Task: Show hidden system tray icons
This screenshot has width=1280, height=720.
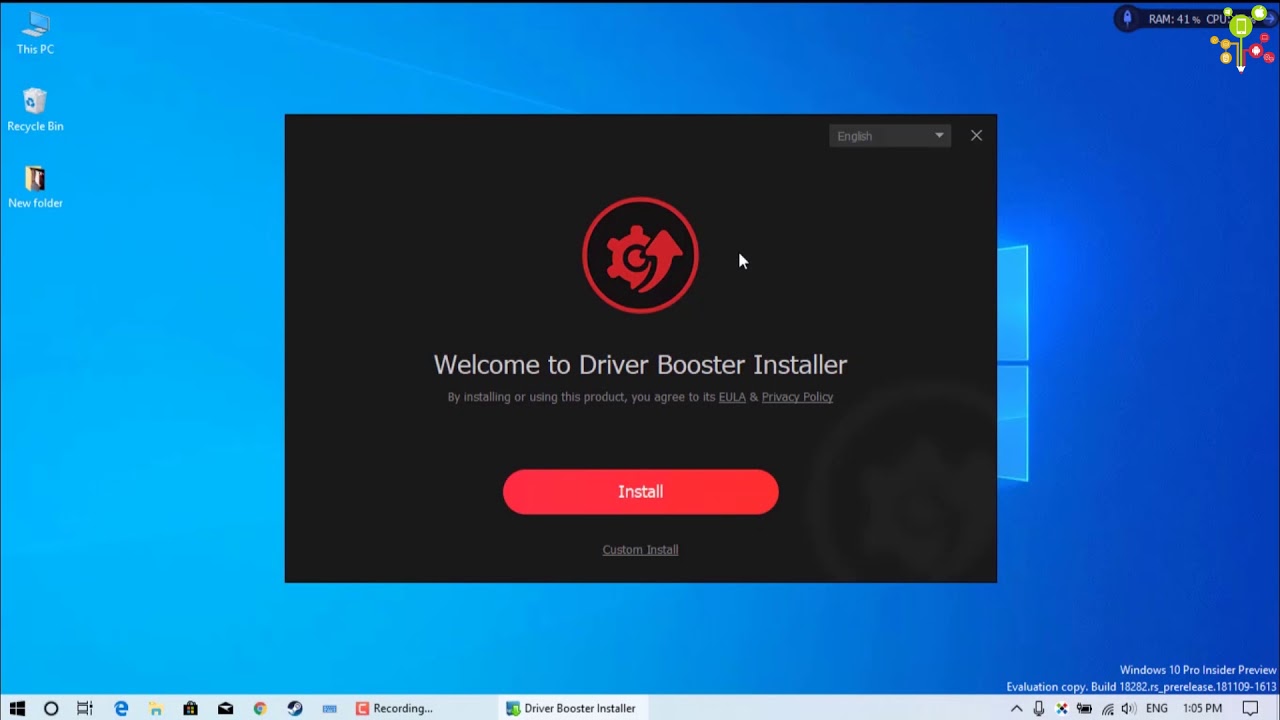Action: [1017, 708]
